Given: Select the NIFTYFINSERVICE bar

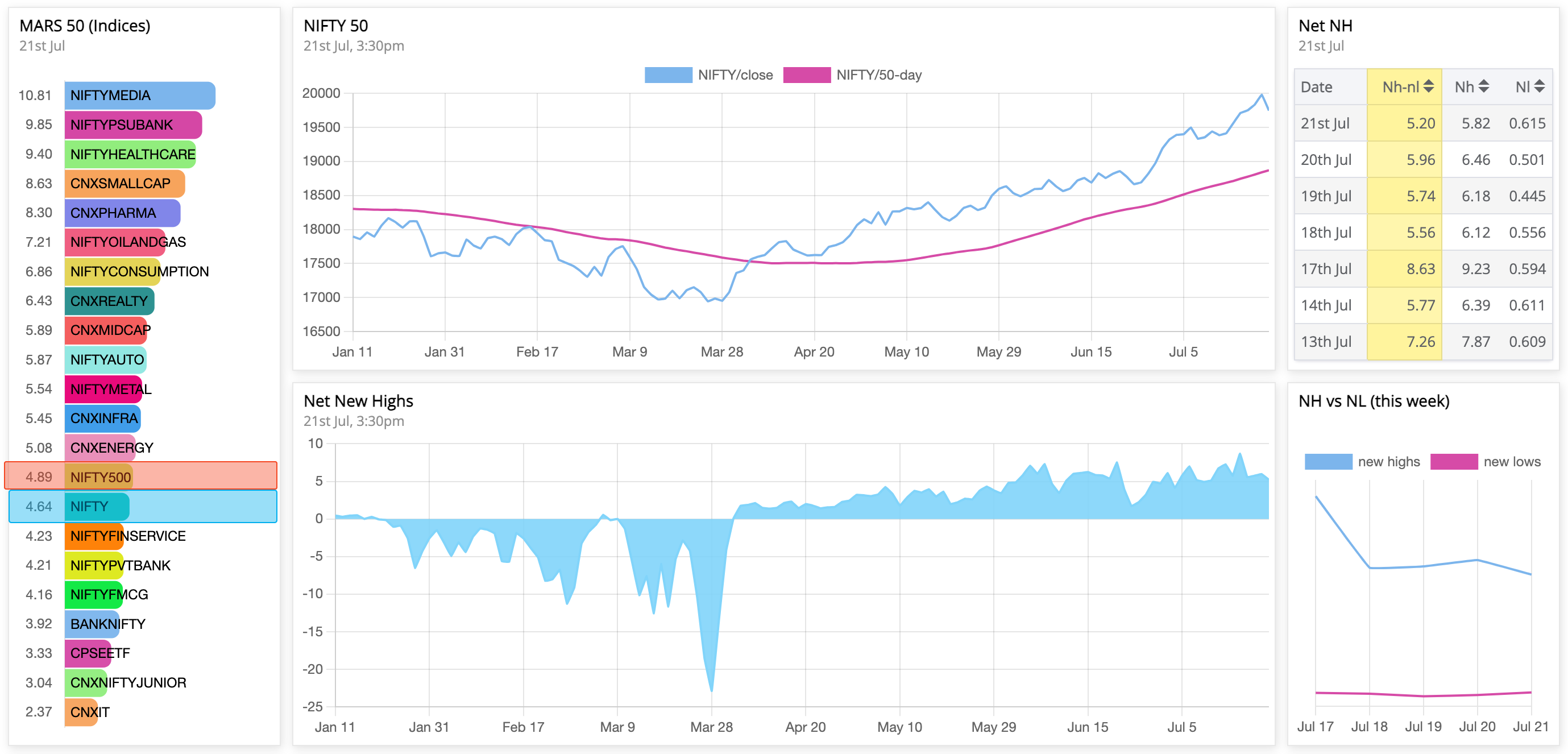Looking at the screenshot, I should (x=94, y=536).
